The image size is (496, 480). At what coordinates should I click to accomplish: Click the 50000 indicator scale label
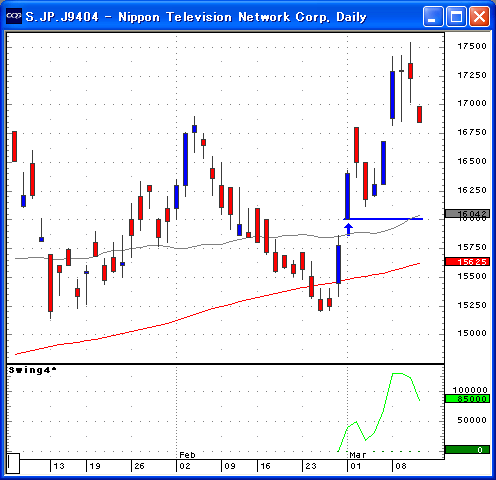pyautogui.click(x=472, y=420)
